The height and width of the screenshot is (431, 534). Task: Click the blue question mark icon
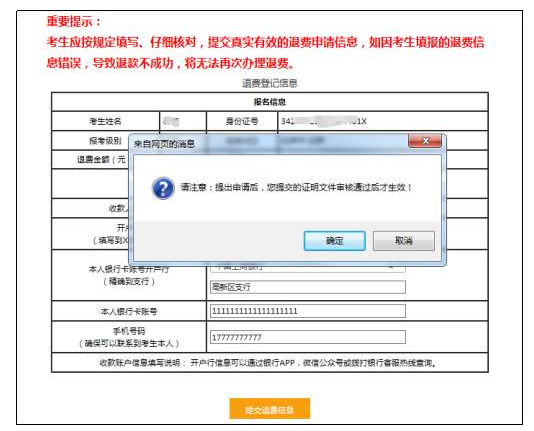coord(163,188)
